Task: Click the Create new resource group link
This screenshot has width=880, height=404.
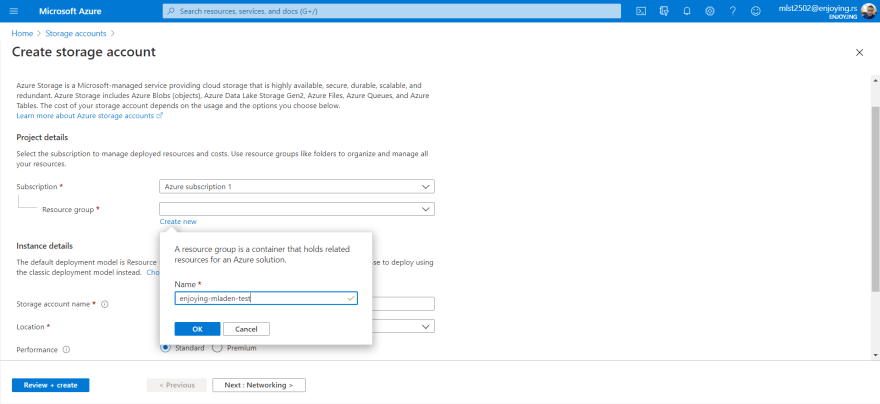Action: click(x=178, y=222)
